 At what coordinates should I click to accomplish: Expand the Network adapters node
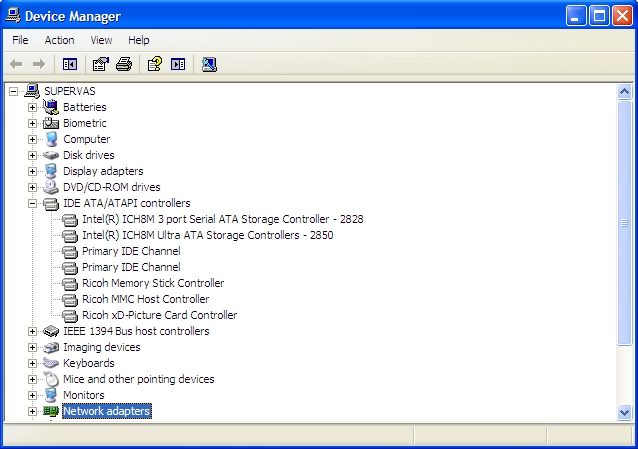(x=33, y=411)
